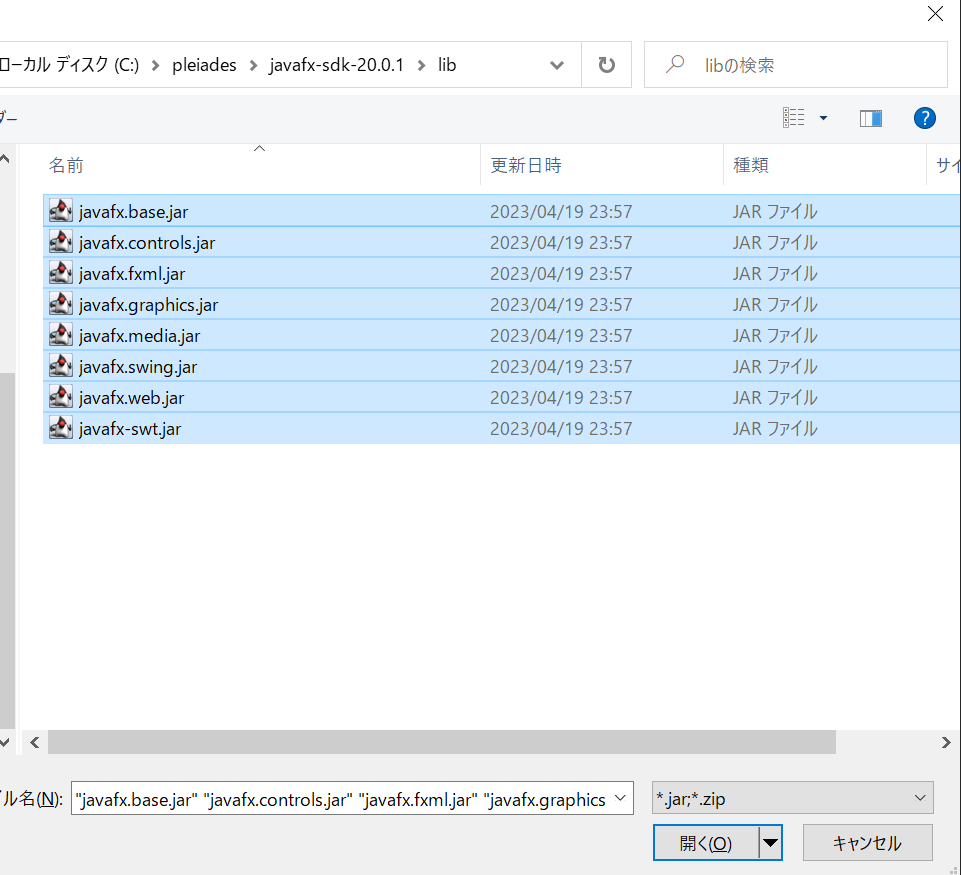Refresh the lib folder view

coord(606,64)
